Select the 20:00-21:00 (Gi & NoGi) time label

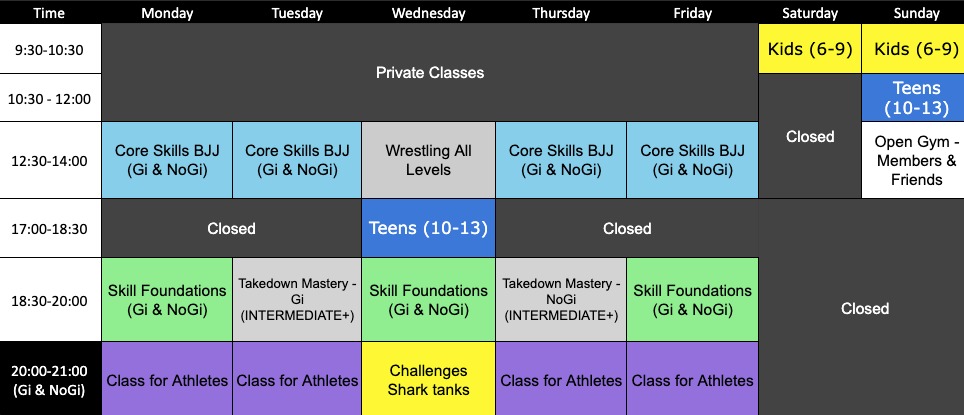coord(51,379)
